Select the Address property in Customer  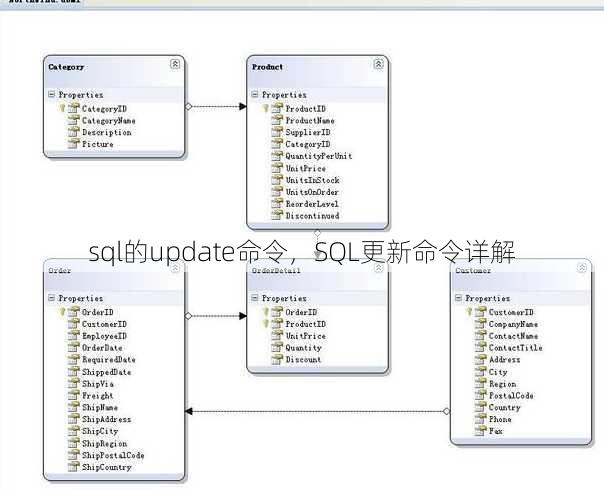pos(504,360)
